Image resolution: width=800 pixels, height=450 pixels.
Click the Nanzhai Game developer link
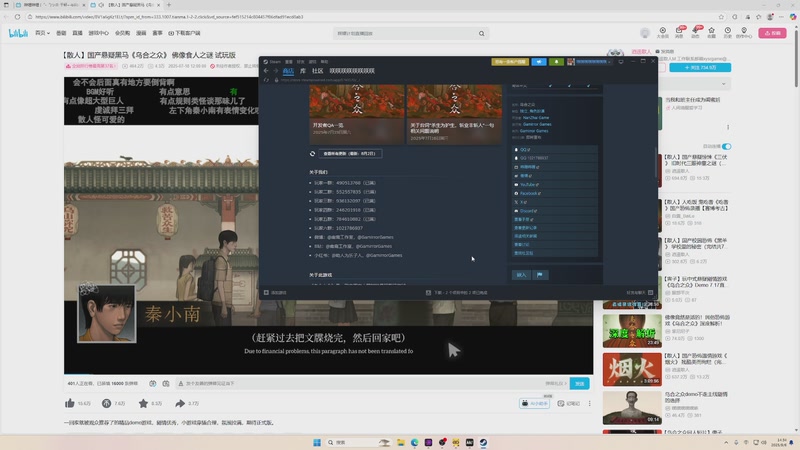(536, 118)
